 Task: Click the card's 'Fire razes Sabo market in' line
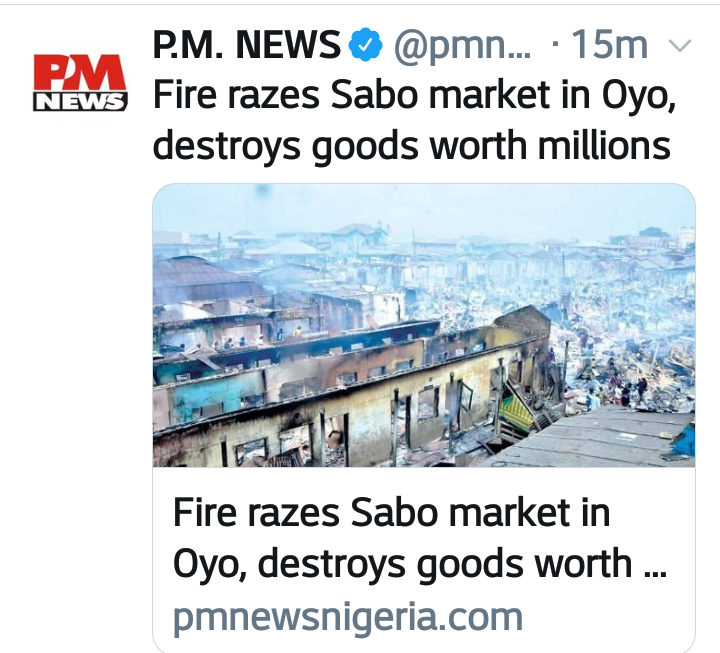pyautogui.click(x=391, y=513)
